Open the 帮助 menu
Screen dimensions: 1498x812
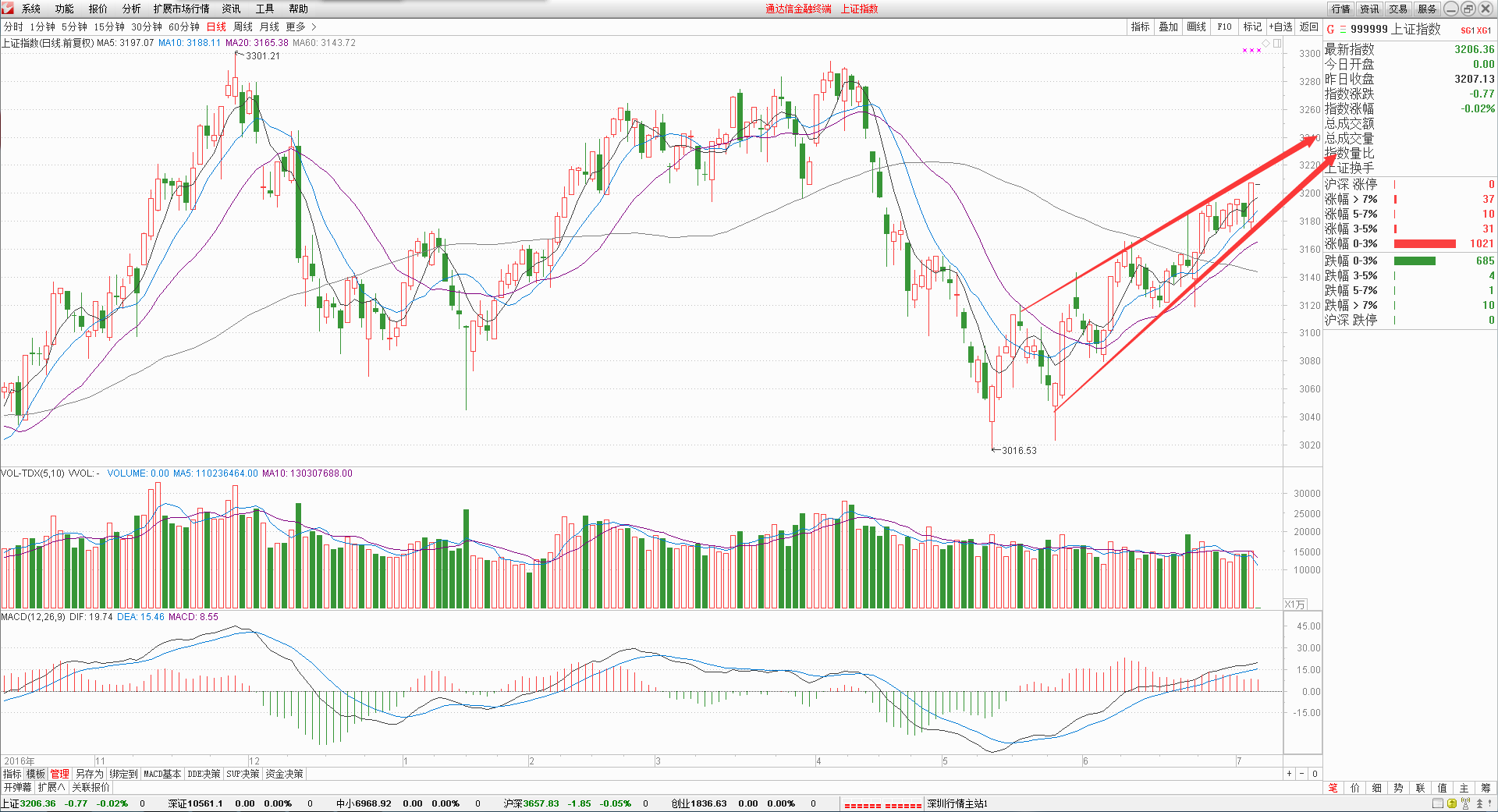click(299, 9)
